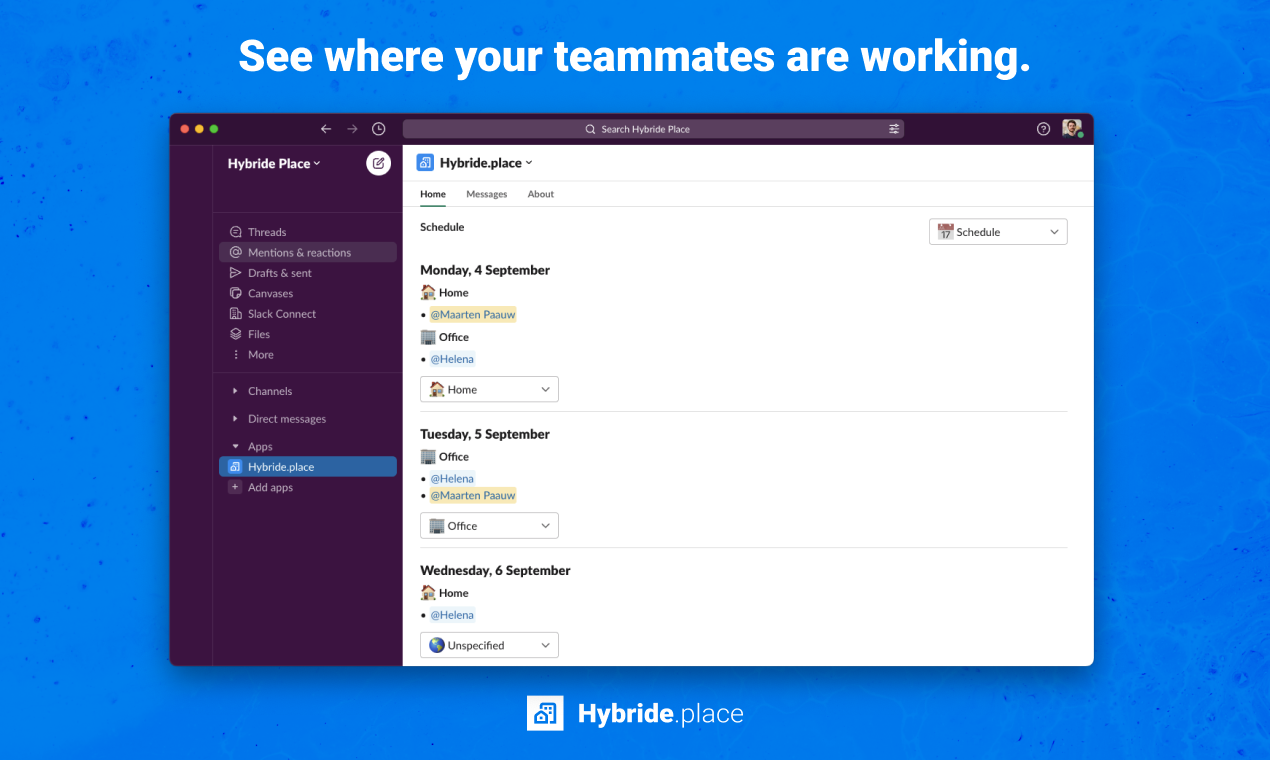Click the More three-dots icon
The image size is (1270, 760).
236,355
